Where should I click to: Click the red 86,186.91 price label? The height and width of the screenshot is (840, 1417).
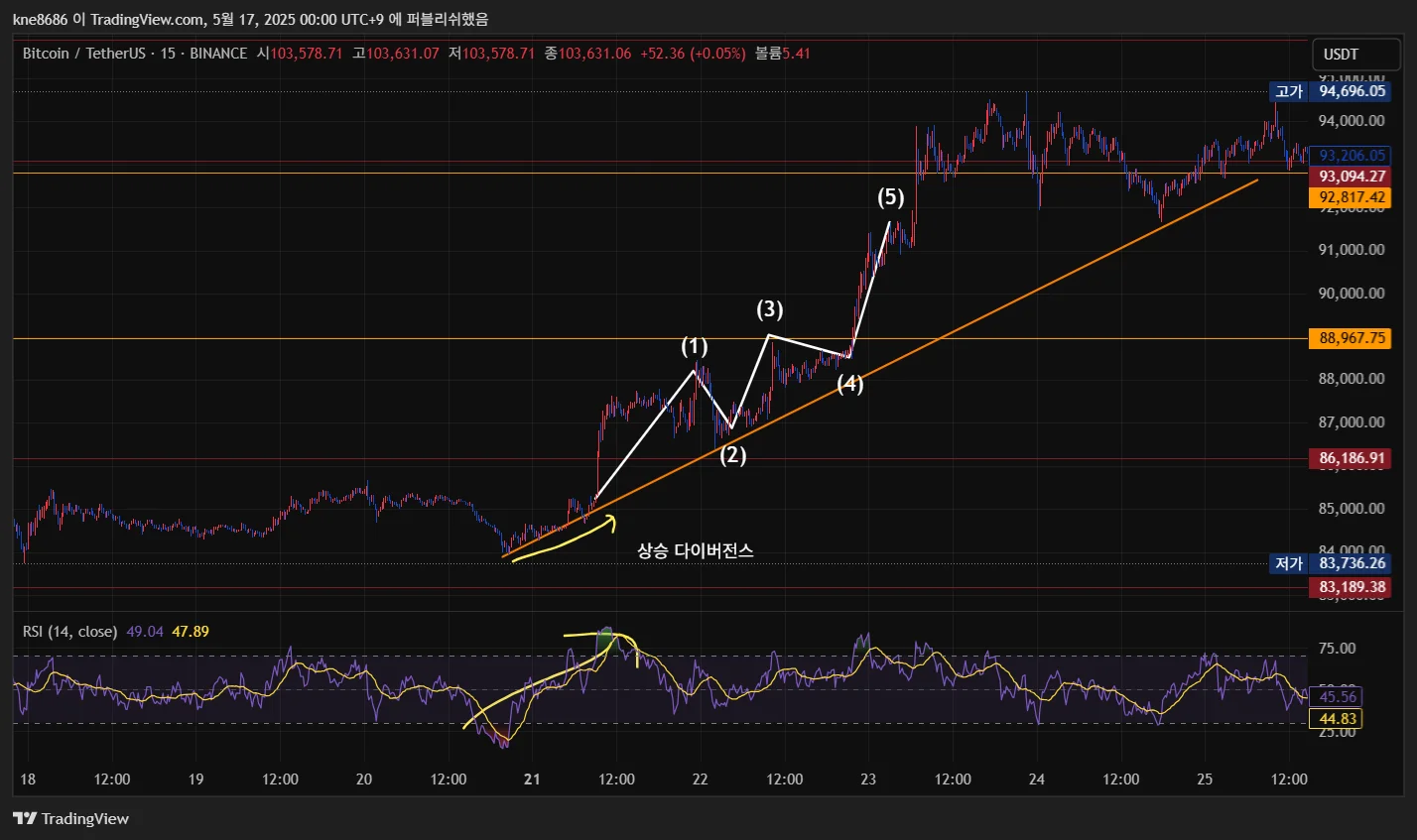[1351, 458]
